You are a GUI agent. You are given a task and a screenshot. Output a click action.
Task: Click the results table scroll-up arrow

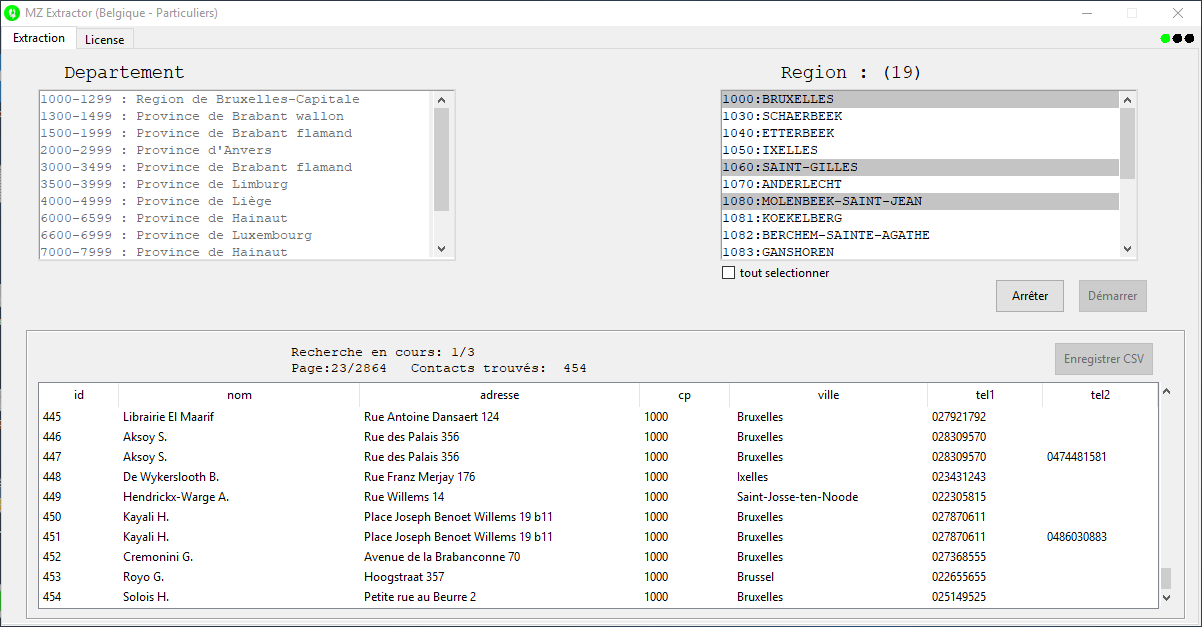click(1165, 393)
